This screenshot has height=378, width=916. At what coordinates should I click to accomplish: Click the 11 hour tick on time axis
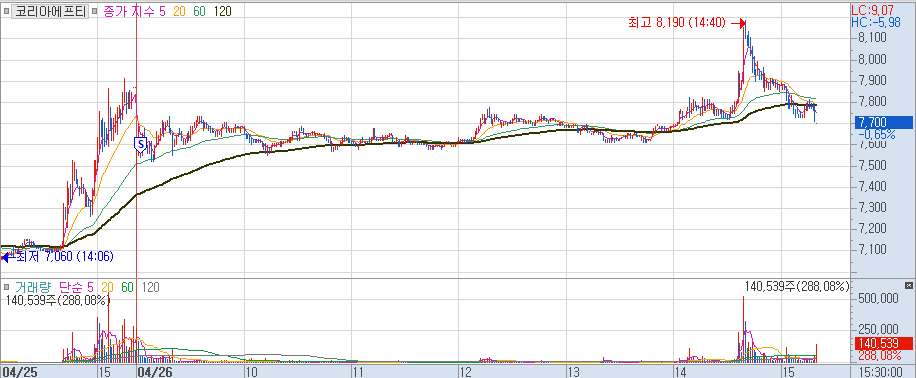pyautogui.click(x=359, y=372)
